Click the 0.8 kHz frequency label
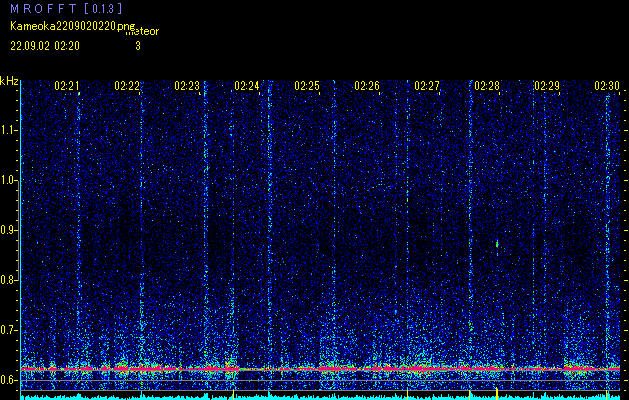 click(8, 280)
